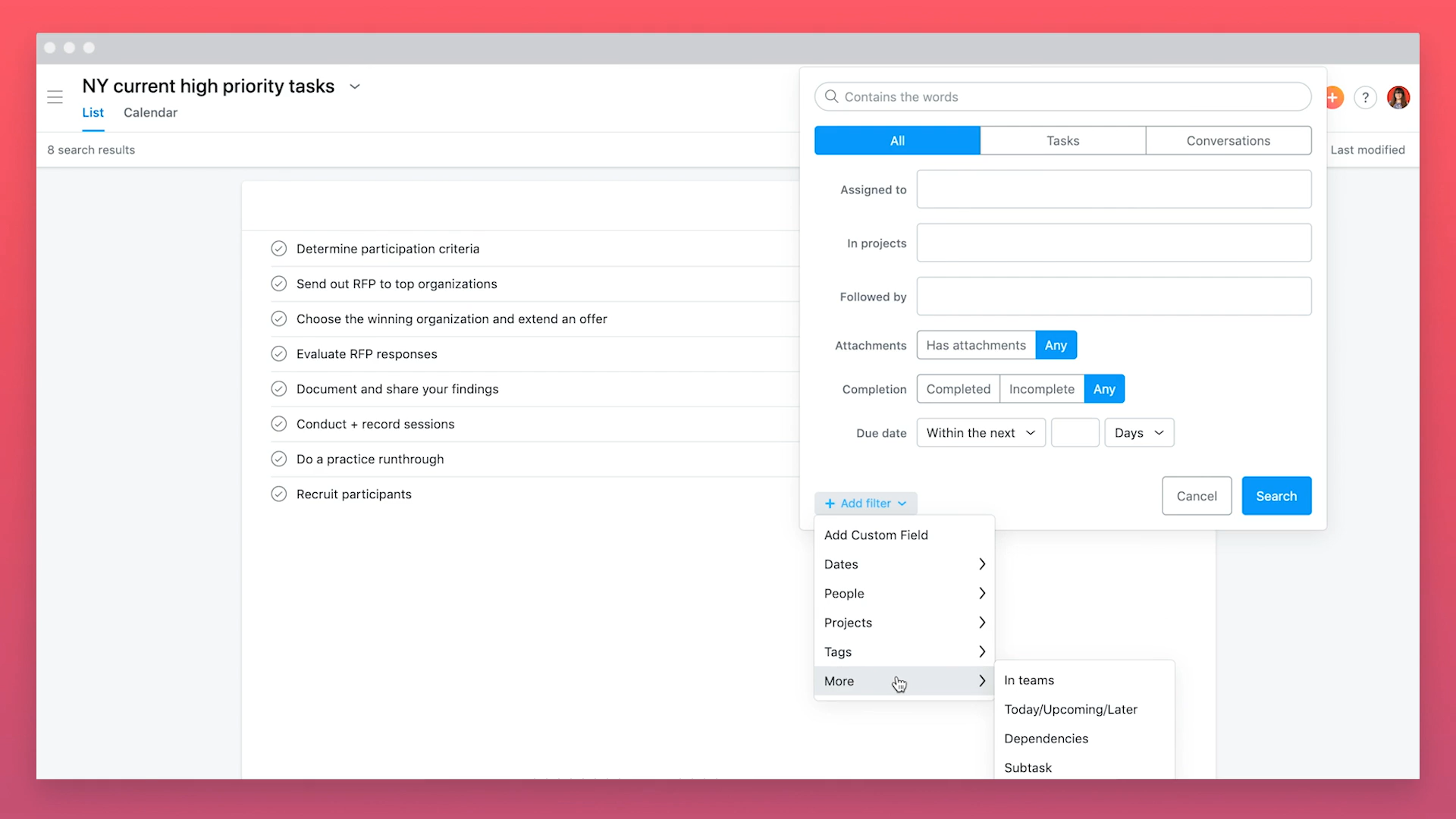This screenshot has width=1456, height=819.
Task: Open the Days unit dropdown
Action: pos(1138,433)
